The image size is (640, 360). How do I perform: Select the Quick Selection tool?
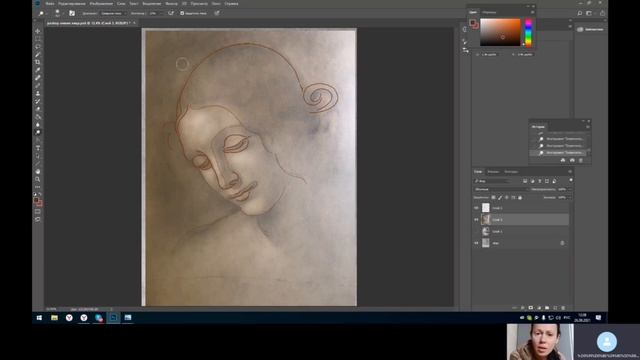[x=38, y=54]
